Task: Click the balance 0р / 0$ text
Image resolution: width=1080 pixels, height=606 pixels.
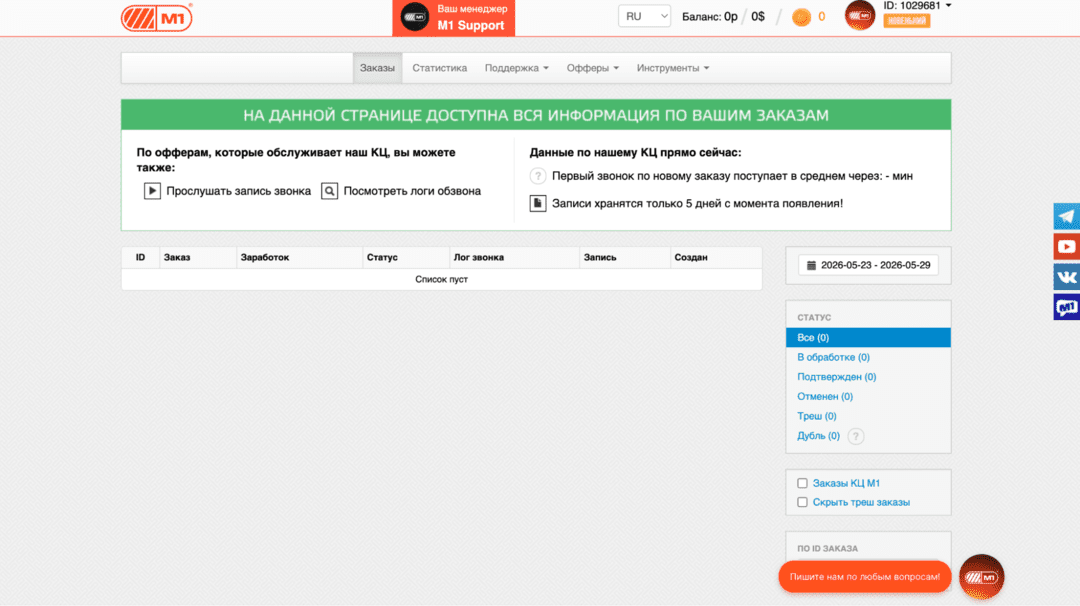Action: [x=723, y=17]
